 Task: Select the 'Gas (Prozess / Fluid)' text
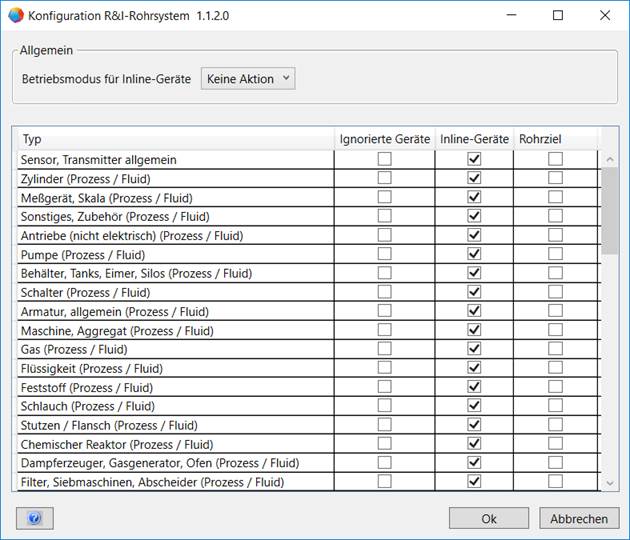(74, 350)
